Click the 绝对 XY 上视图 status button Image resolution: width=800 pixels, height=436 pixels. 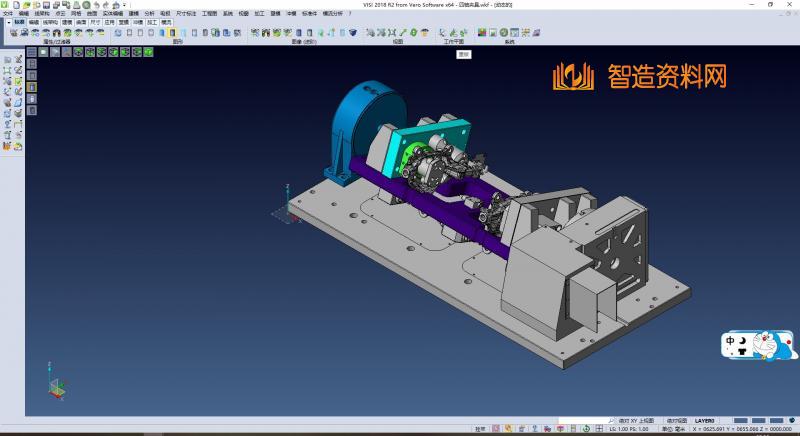pos(638,421)
